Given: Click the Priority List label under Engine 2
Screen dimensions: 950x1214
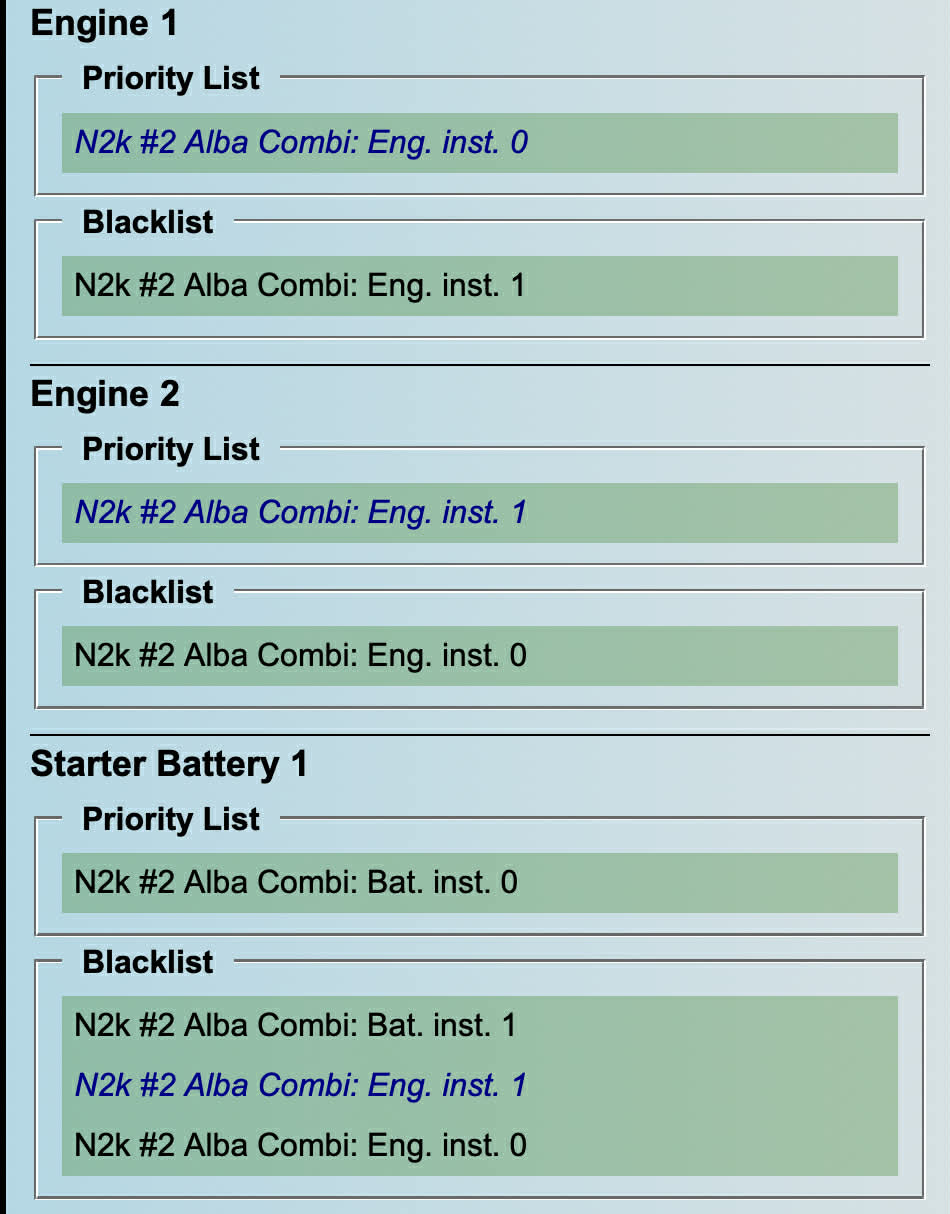Looking at the screenshot, I should [171, 449].
